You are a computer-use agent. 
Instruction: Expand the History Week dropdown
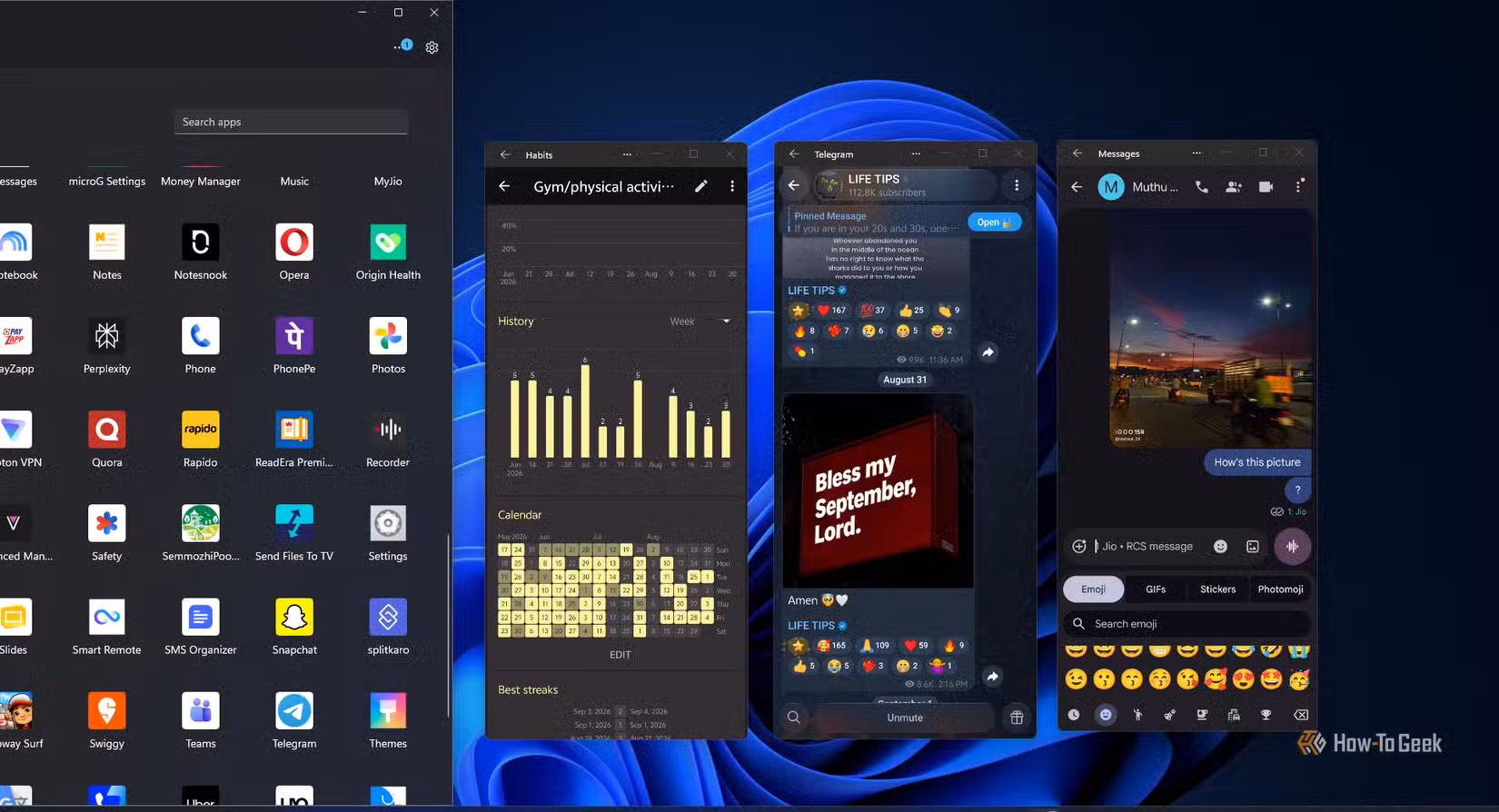700,322
